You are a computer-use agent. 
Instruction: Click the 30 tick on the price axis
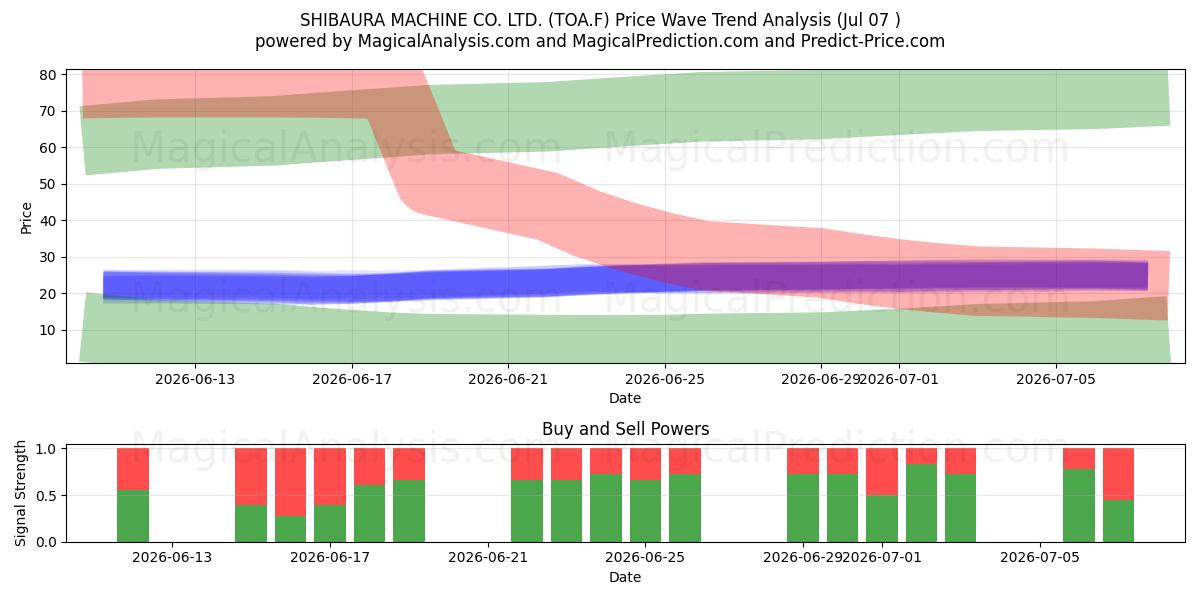47,257
